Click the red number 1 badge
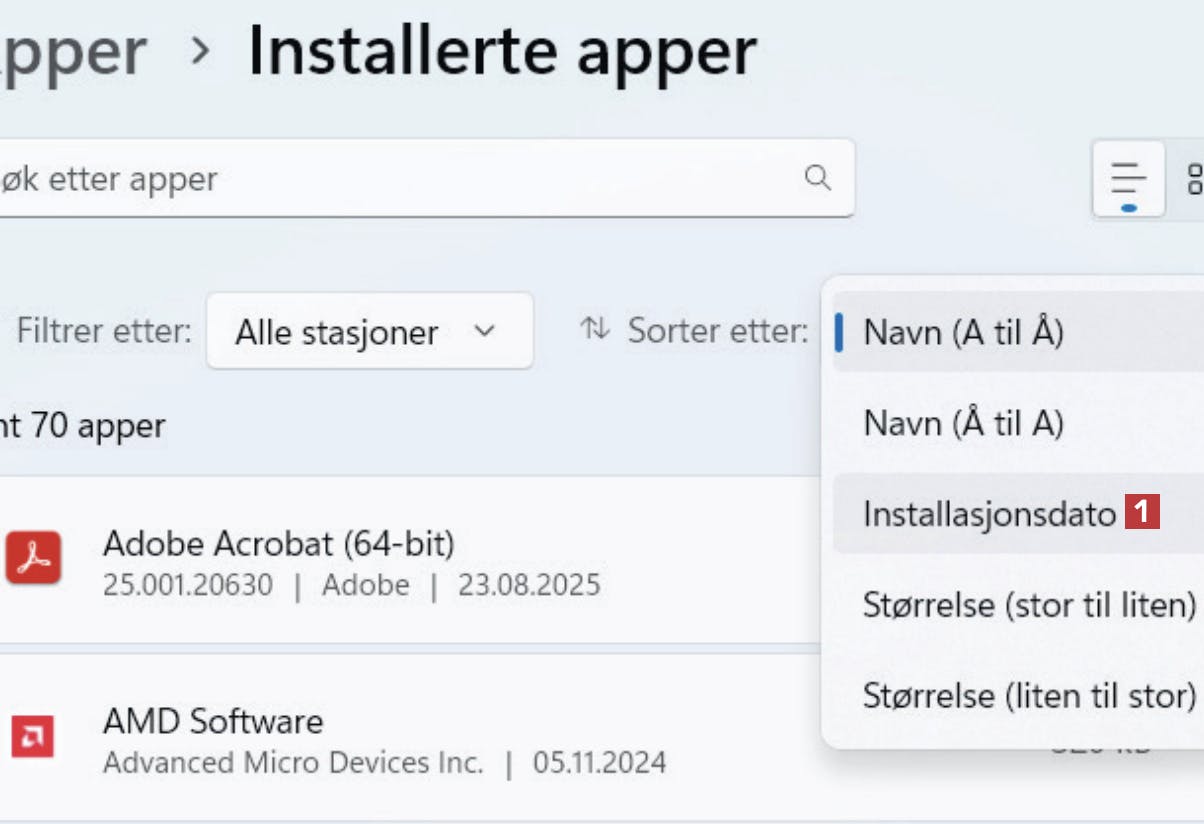Screen dimensions: 1204x824 pos(1142,513)
